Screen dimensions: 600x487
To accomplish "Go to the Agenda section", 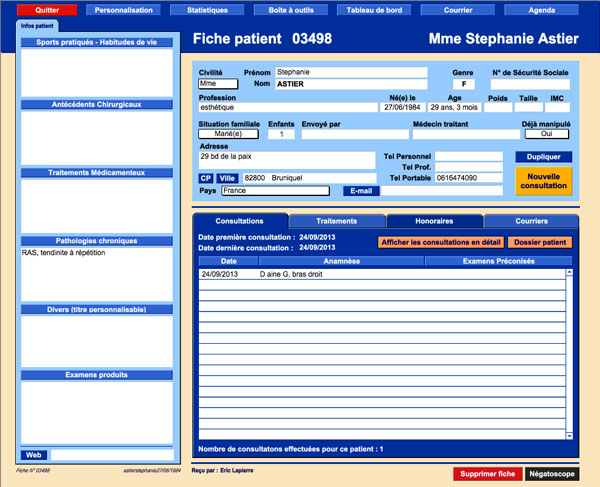I will pos(541,9).
